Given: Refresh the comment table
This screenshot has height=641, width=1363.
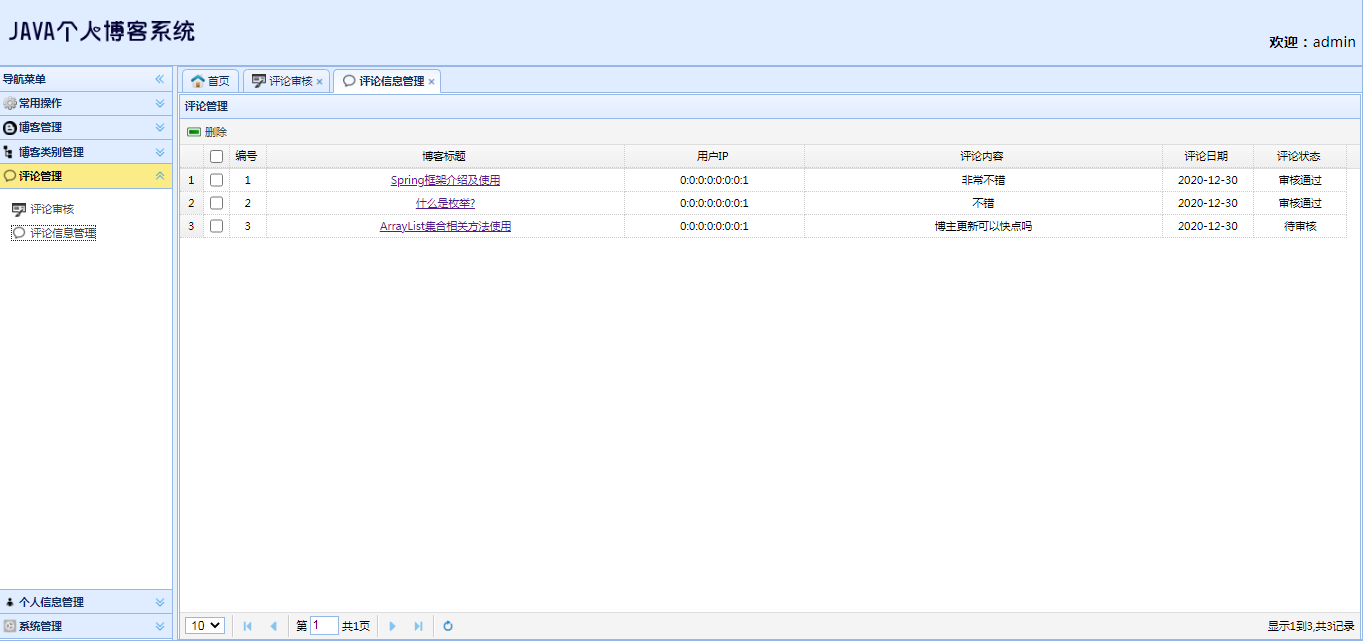Looking at the screenshot, I should pyautogui.click(x=448, y=626).
